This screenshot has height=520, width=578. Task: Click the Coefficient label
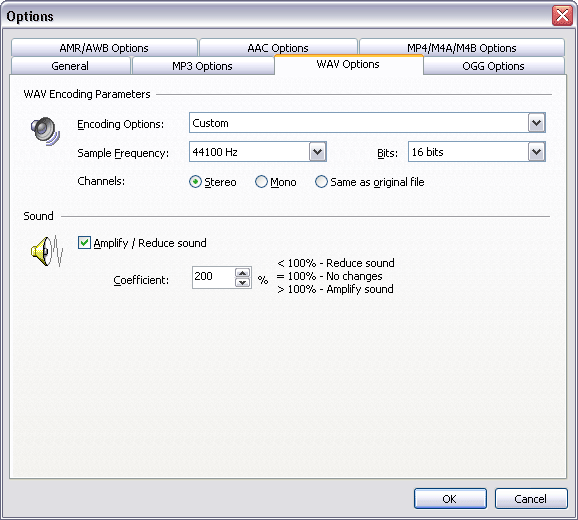click(x=141, y=280)
